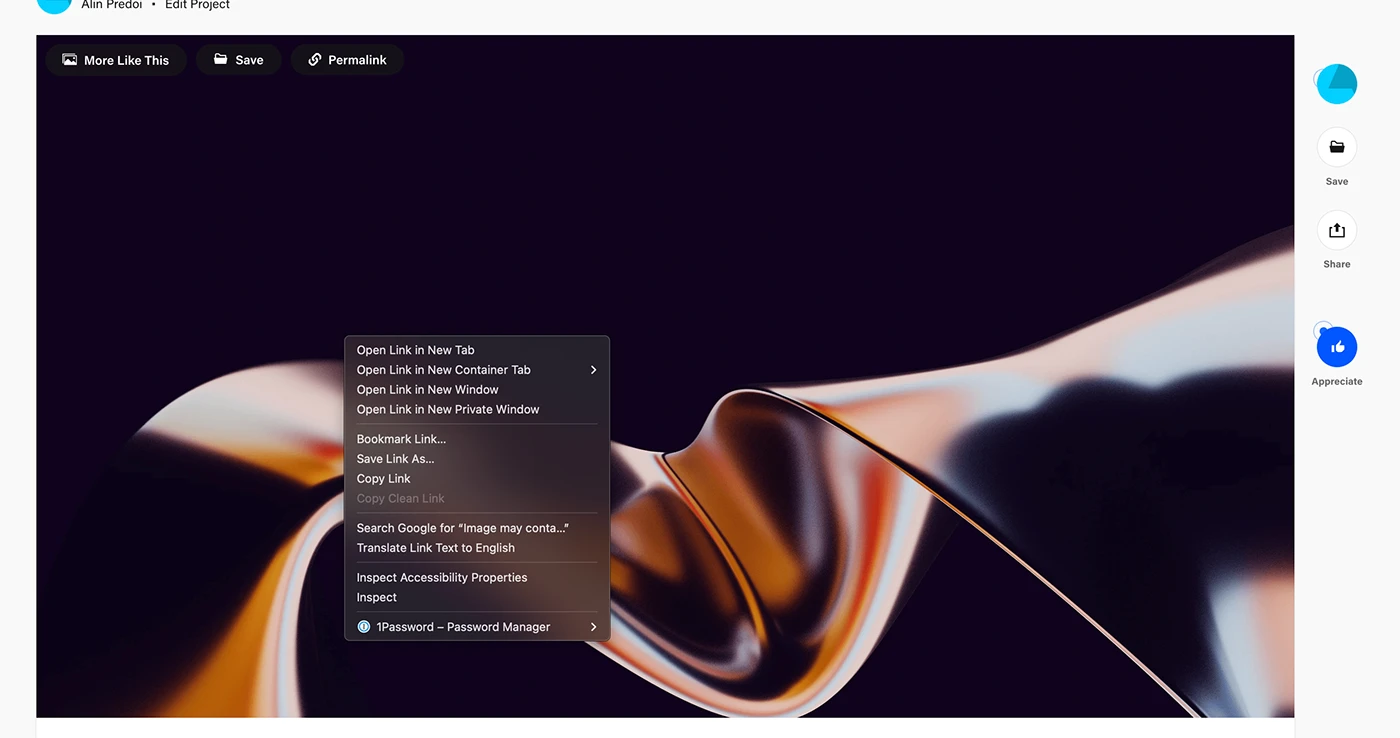Click the sidebar Save folder icon
This screenshot has height=738, width=1400.
point(1336,148)
